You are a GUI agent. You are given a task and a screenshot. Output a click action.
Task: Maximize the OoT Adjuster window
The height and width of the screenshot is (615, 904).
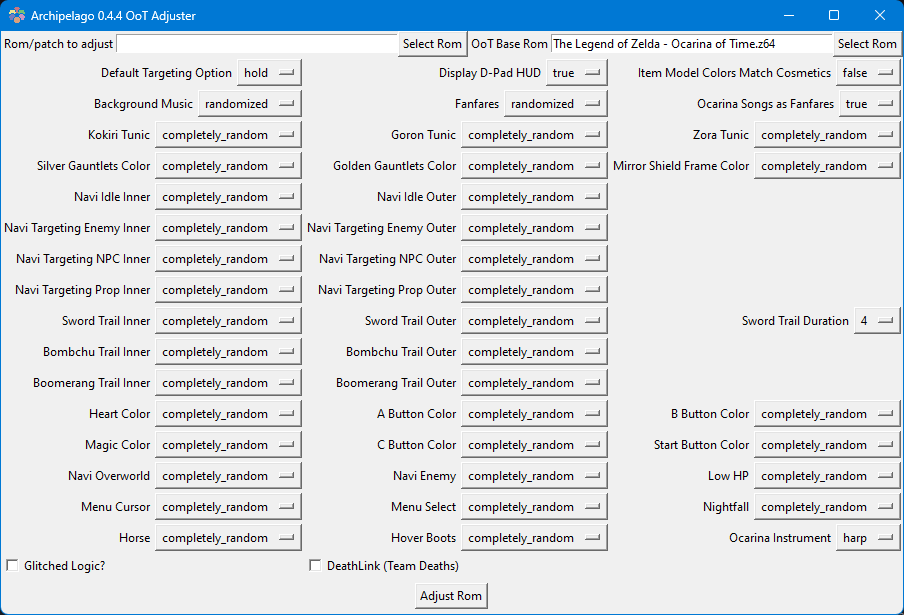click(x=834, y=16)
